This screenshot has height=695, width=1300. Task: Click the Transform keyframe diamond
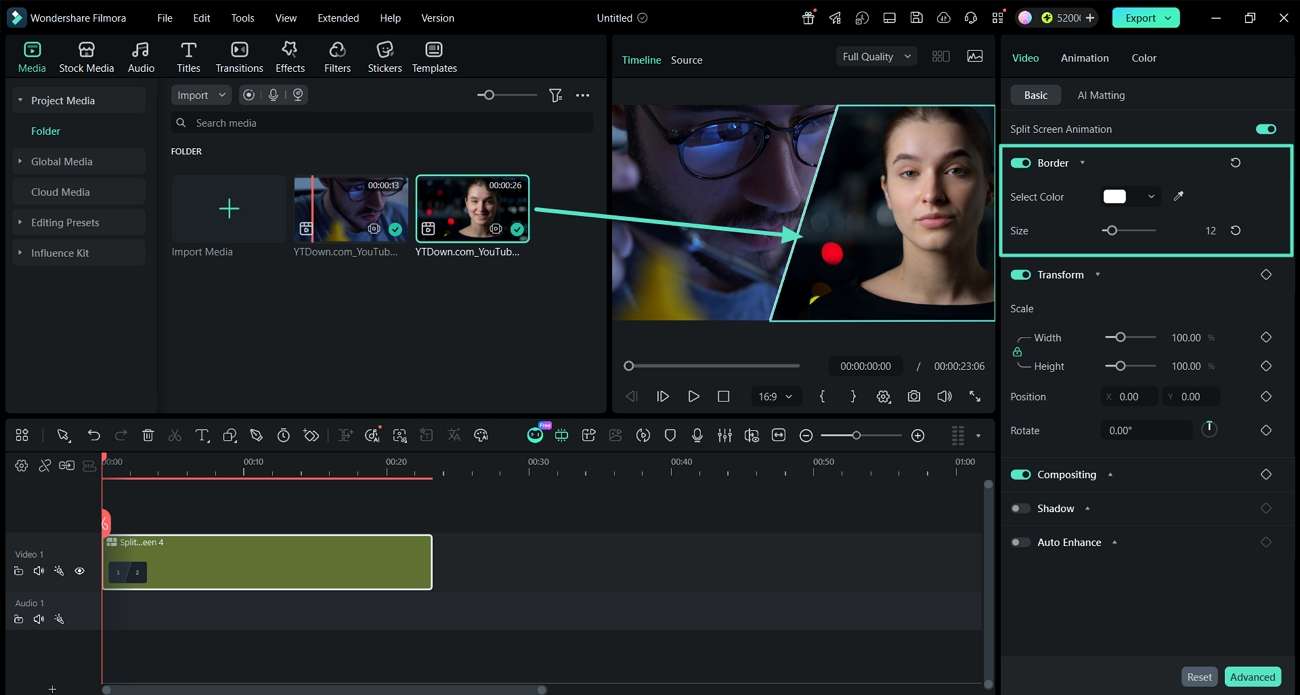click(1266, 274)
